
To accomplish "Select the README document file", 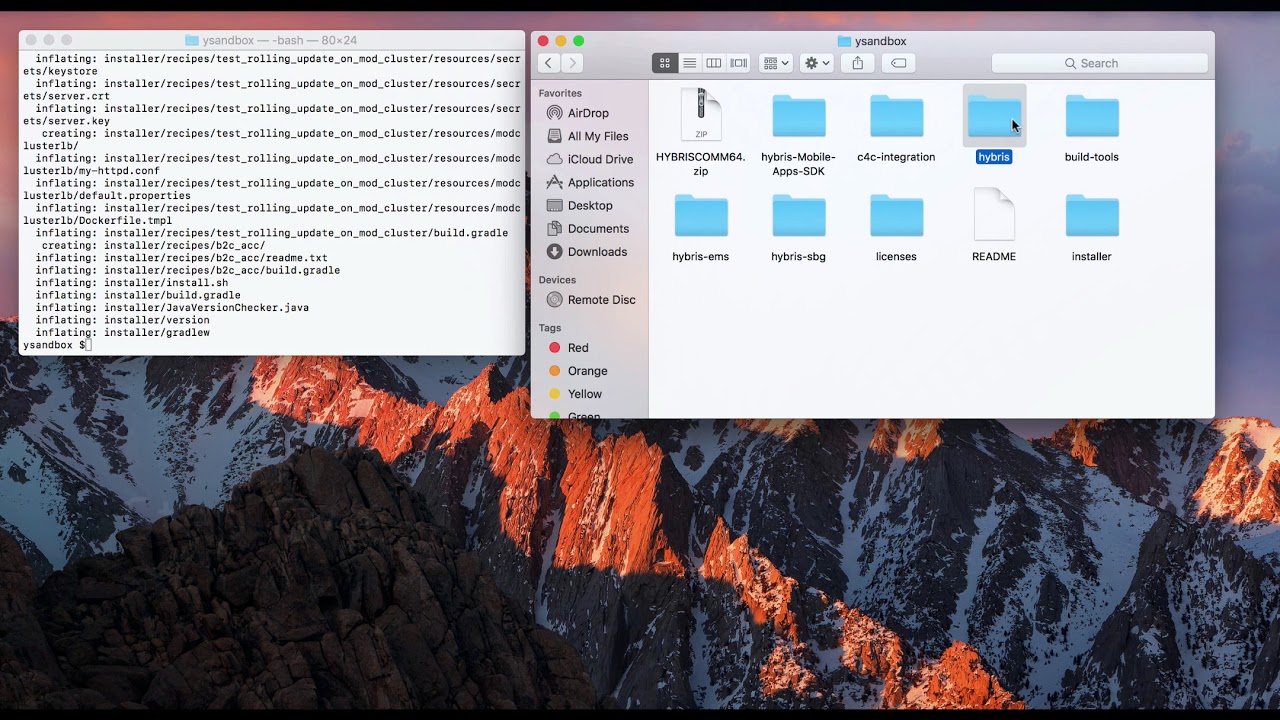I will coord(994,214).
